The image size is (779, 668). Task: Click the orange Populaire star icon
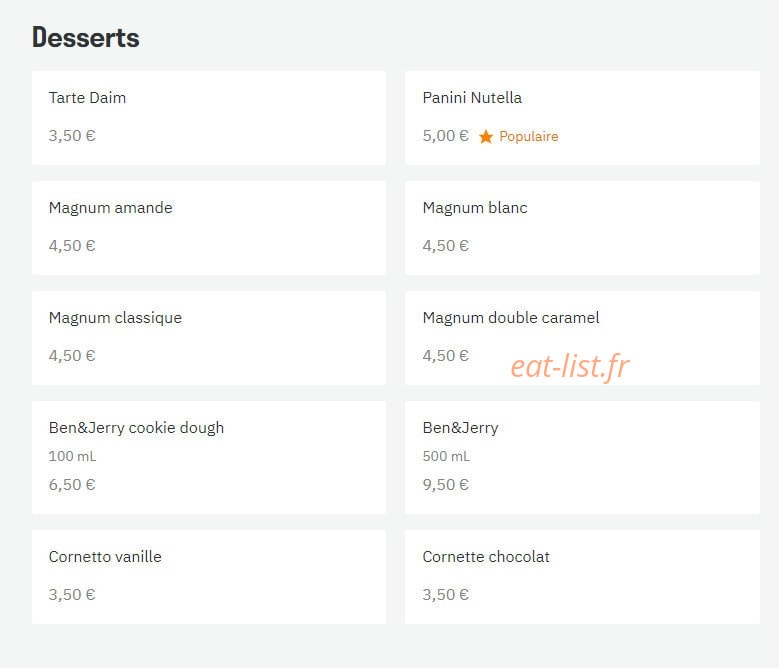click(485, 136)
